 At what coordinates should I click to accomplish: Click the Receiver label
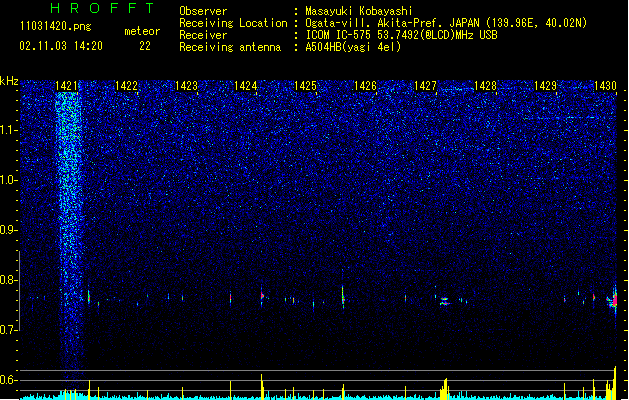click(203, 35)
